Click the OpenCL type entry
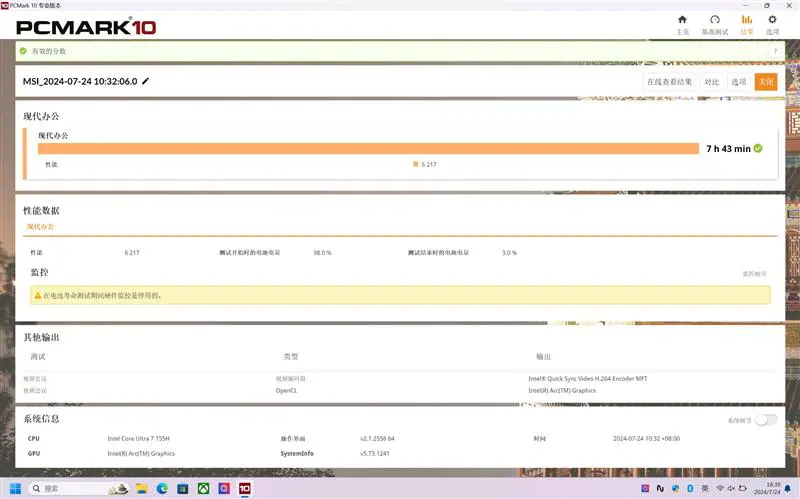800x499 pixels. pyautogui.click(x=286, y=390)
